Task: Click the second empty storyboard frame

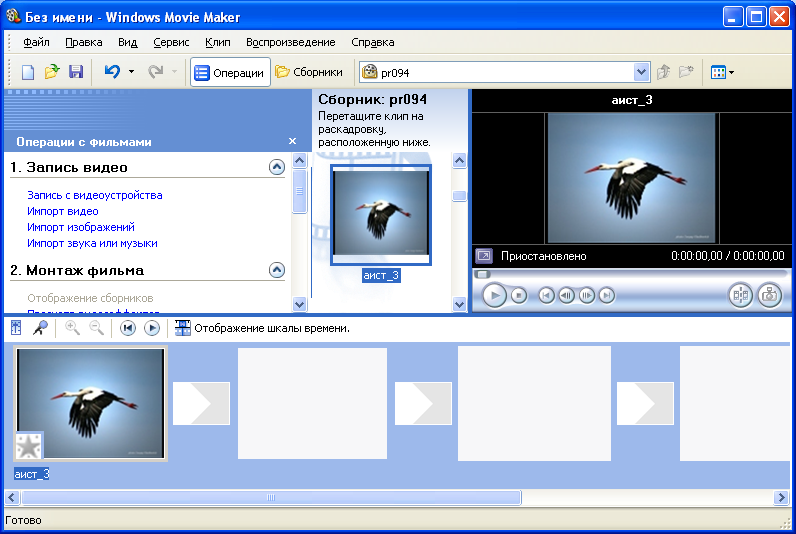Action: [313, 404]
